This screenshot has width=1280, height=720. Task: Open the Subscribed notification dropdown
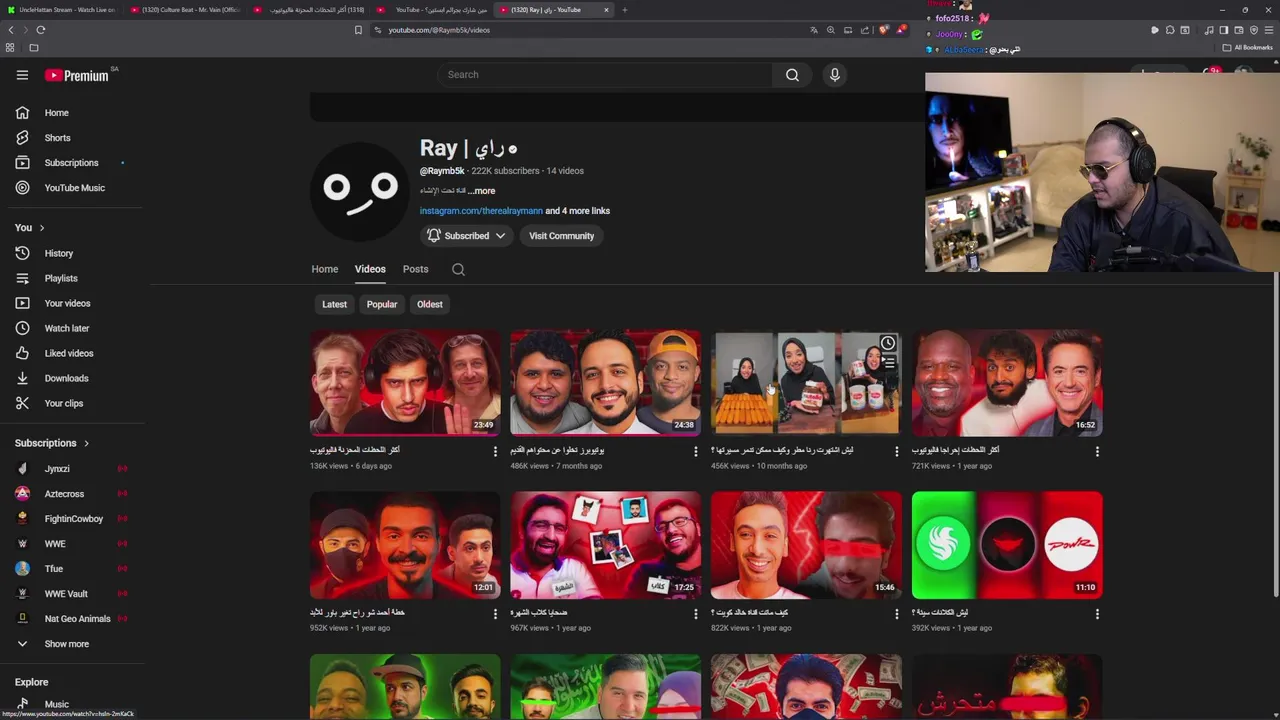coord(467,236)
